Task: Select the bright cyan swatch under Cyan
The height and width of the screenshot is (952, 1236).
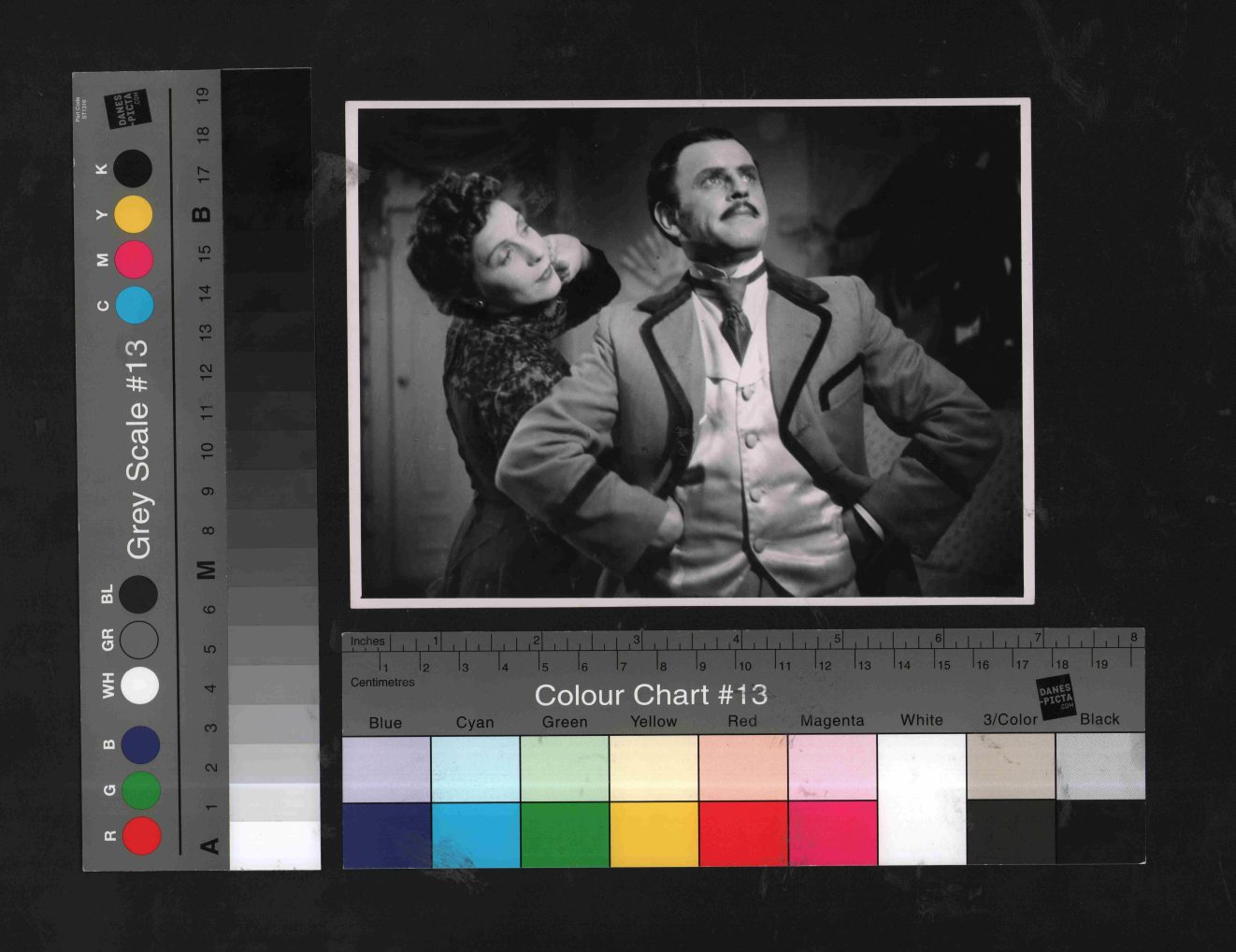Action: [x=476, y=834]
